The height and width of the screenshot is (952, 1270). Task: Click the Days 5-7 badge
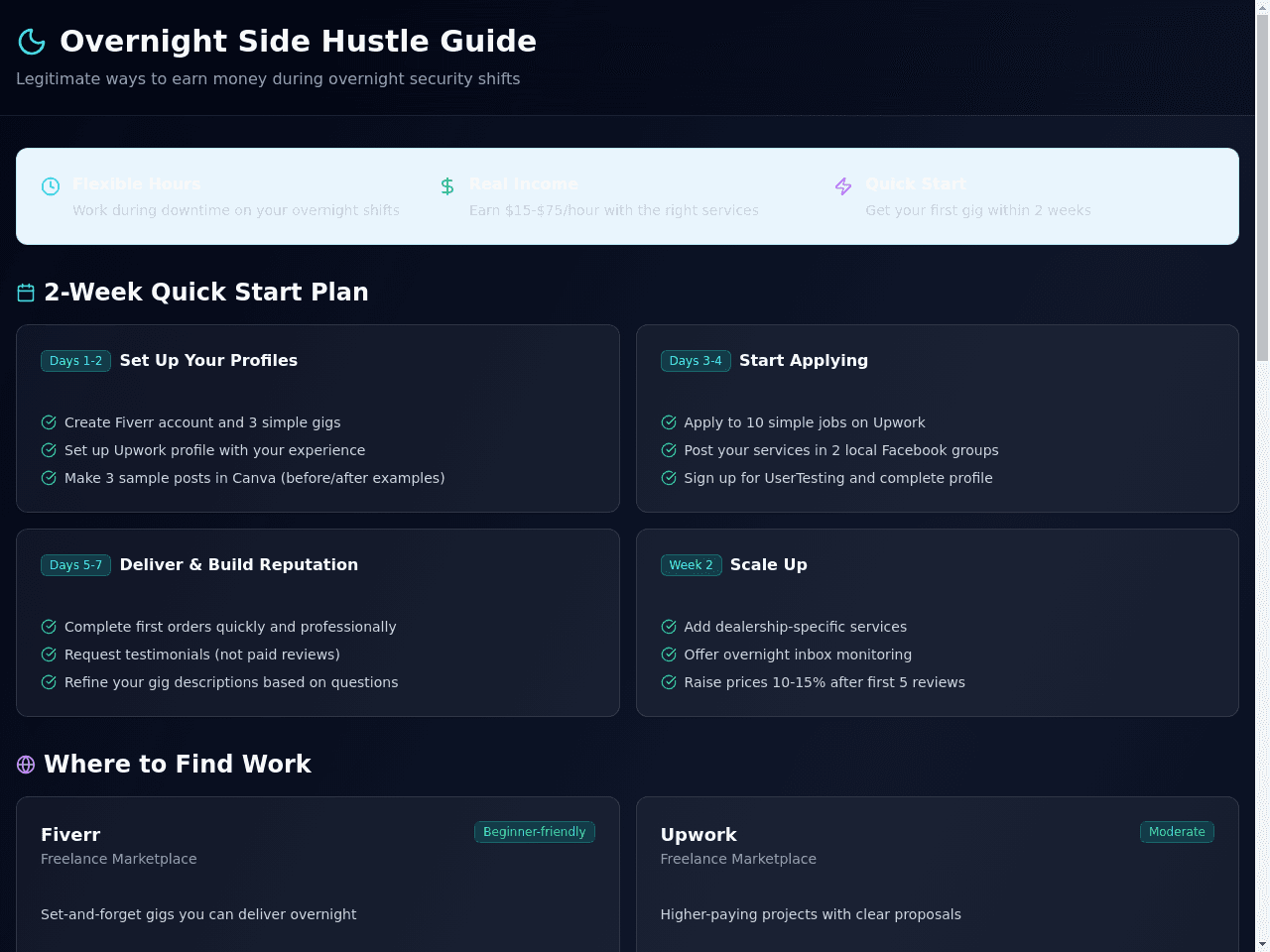tap(75, 565)
